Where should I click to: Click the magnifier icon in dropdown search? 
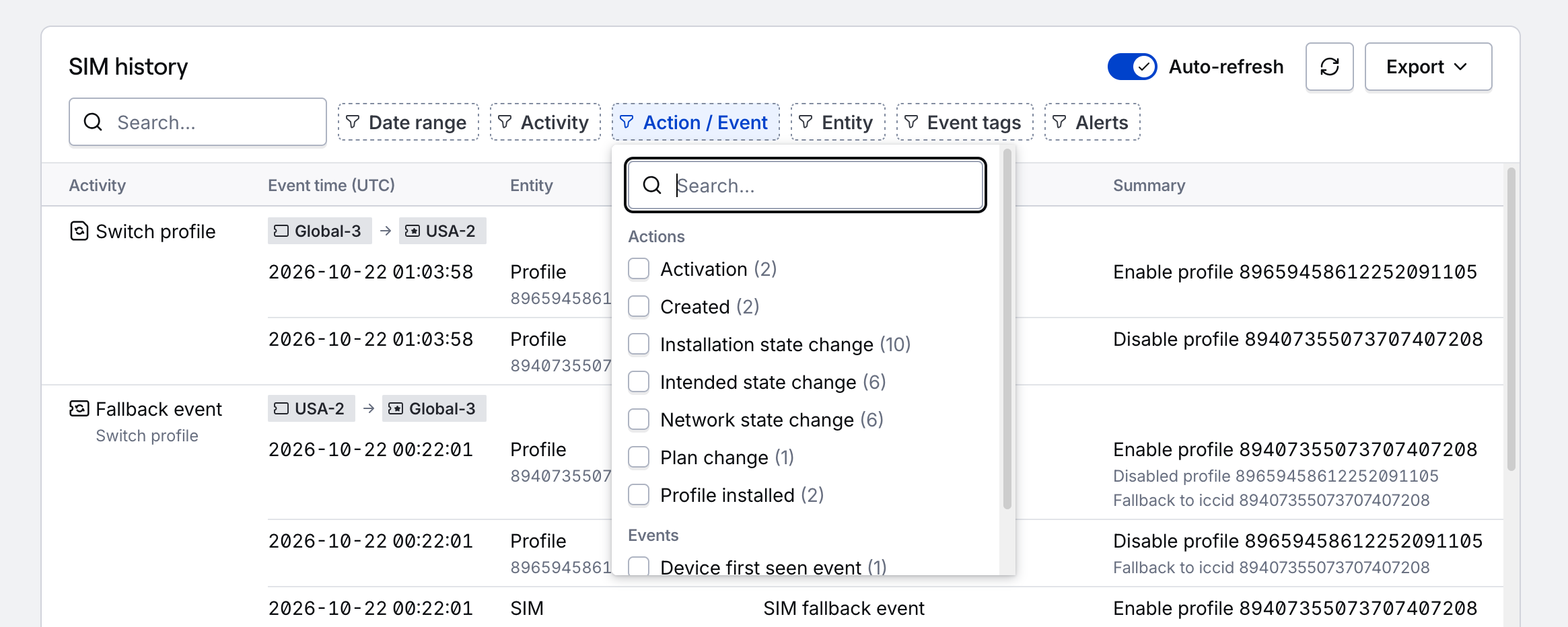652,185
